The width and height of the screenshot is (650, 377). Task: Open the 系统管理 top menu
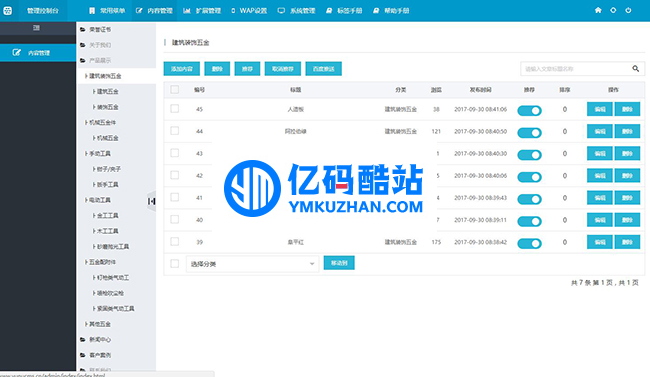296,10
